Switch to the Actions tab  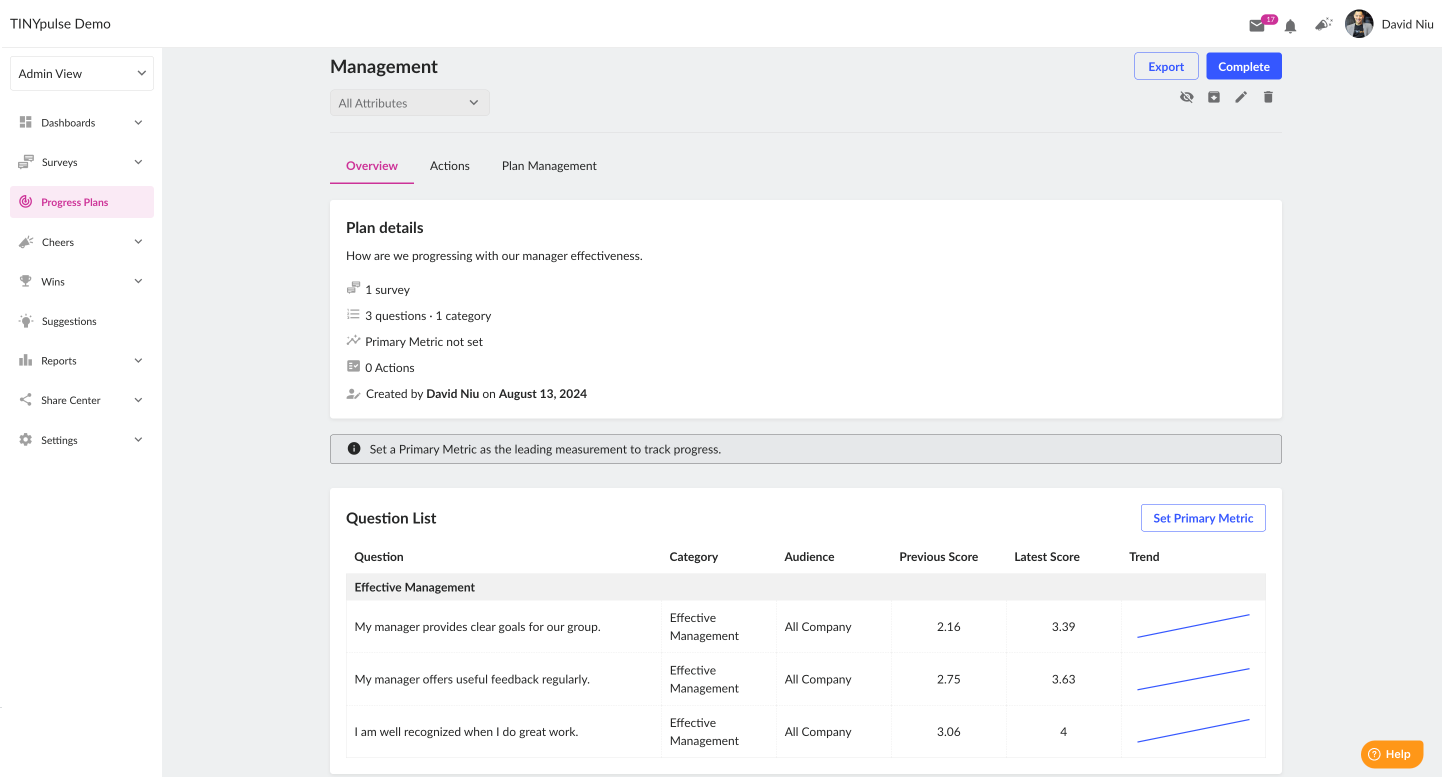click(x=450, y=166)
